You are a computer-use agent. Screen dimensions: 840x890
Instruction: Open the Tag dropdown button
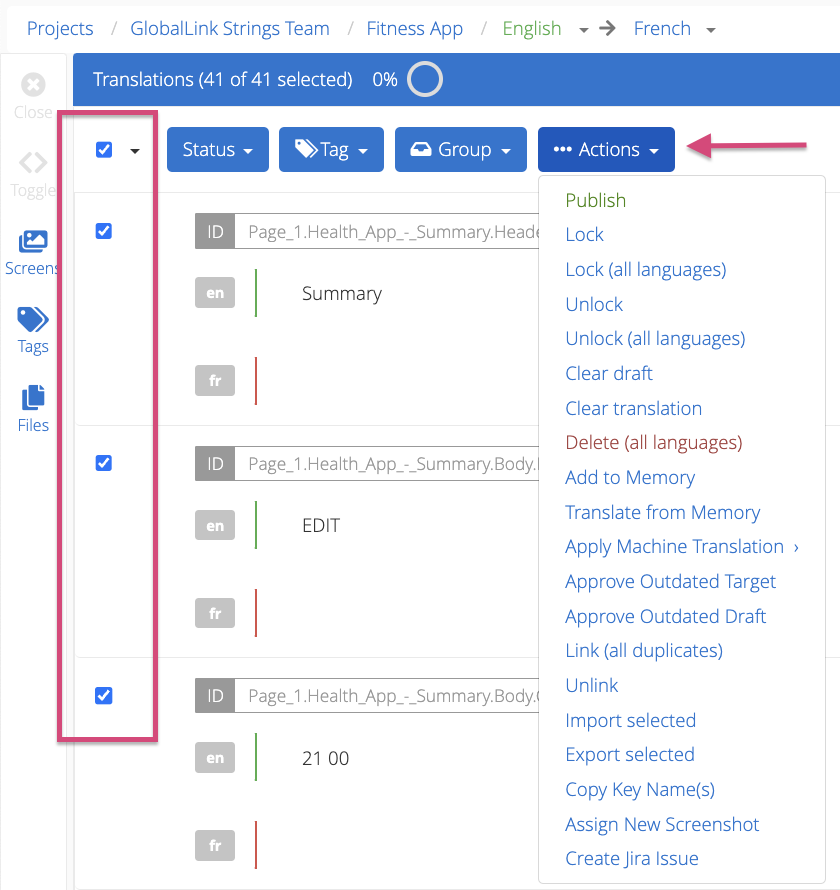point(331,150)
